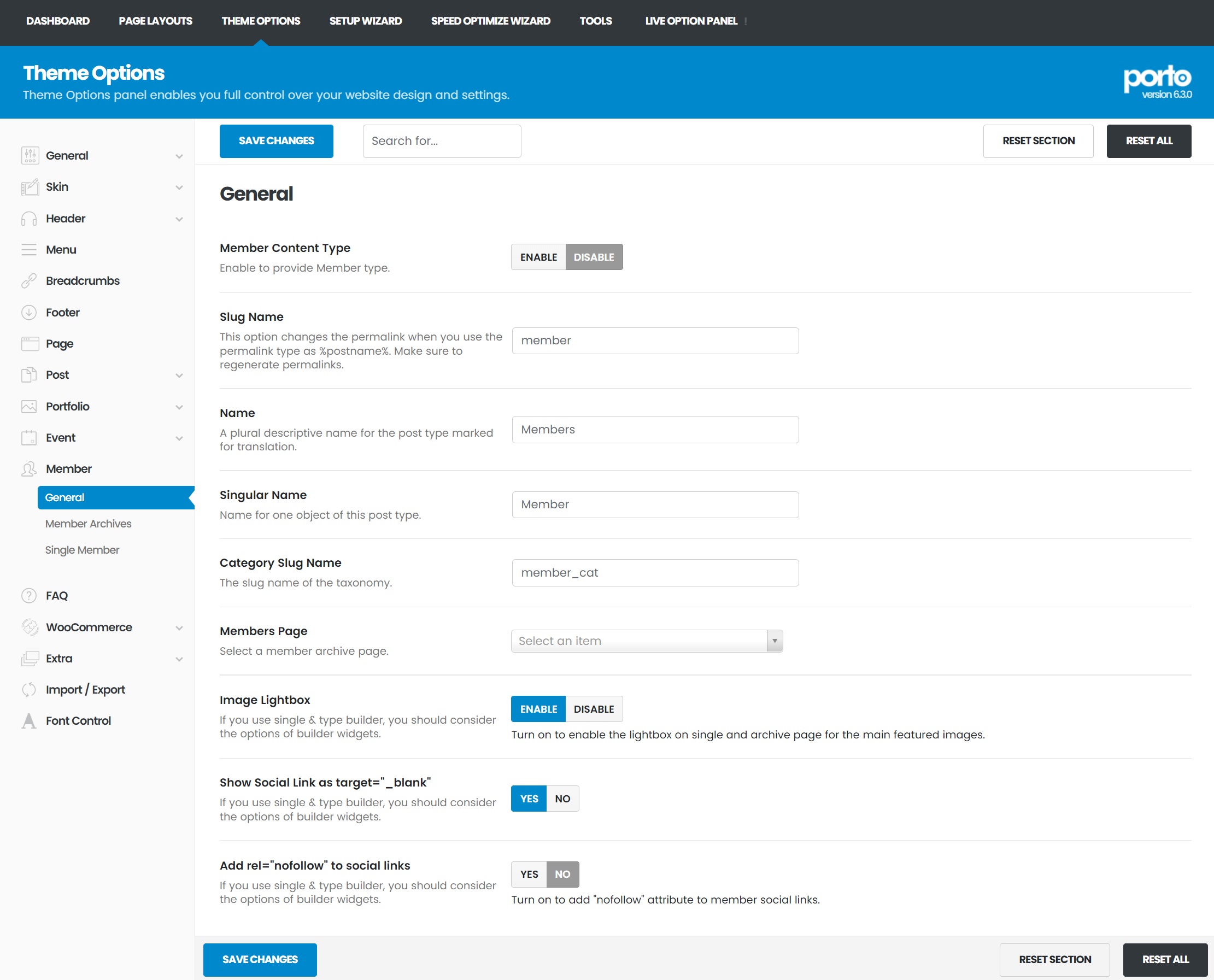
Task: Expand the Post sidebar section chevron
Action: 179,375
